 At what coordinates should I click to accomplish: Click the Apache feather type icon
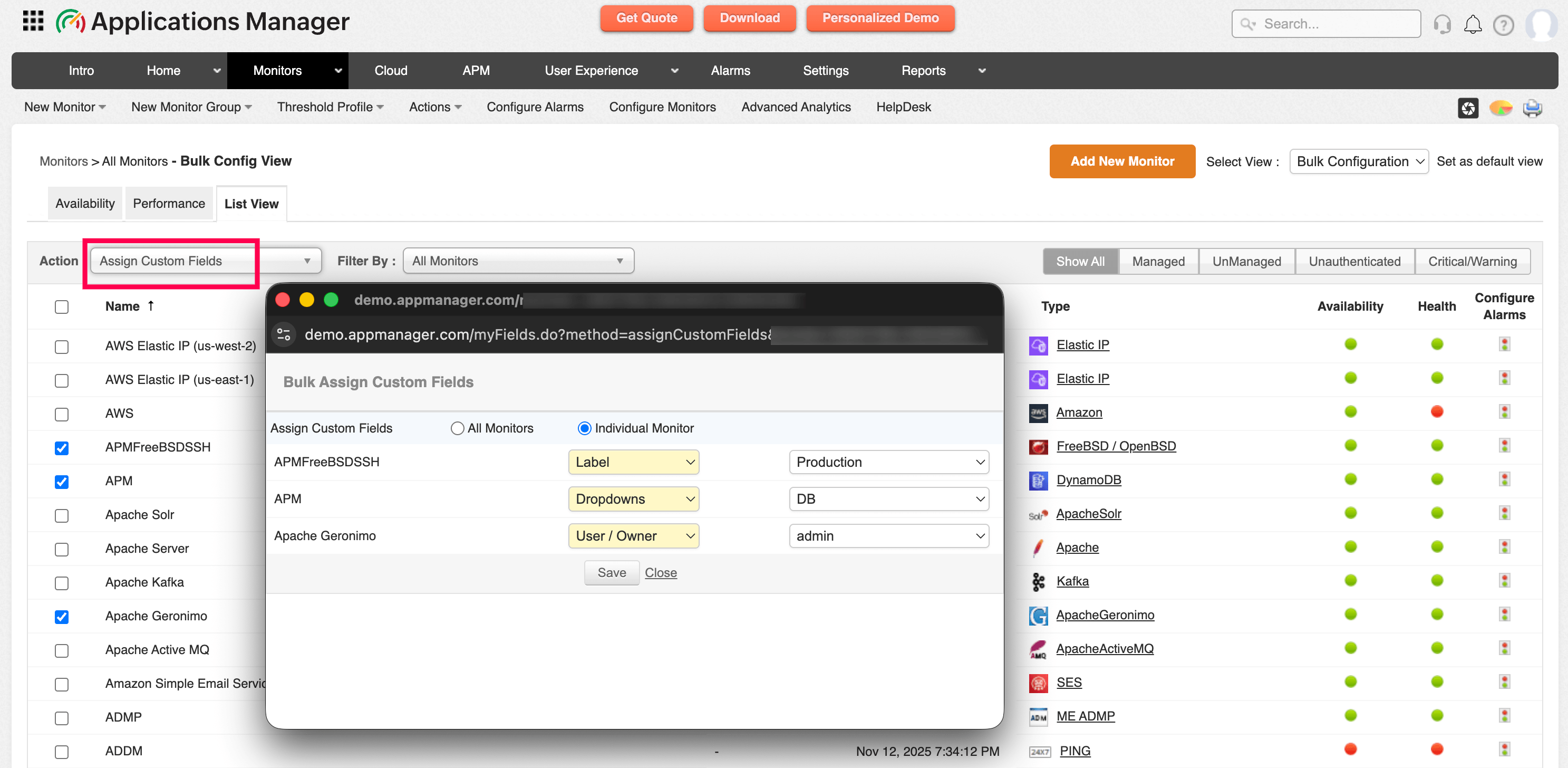coord(1038,548)
